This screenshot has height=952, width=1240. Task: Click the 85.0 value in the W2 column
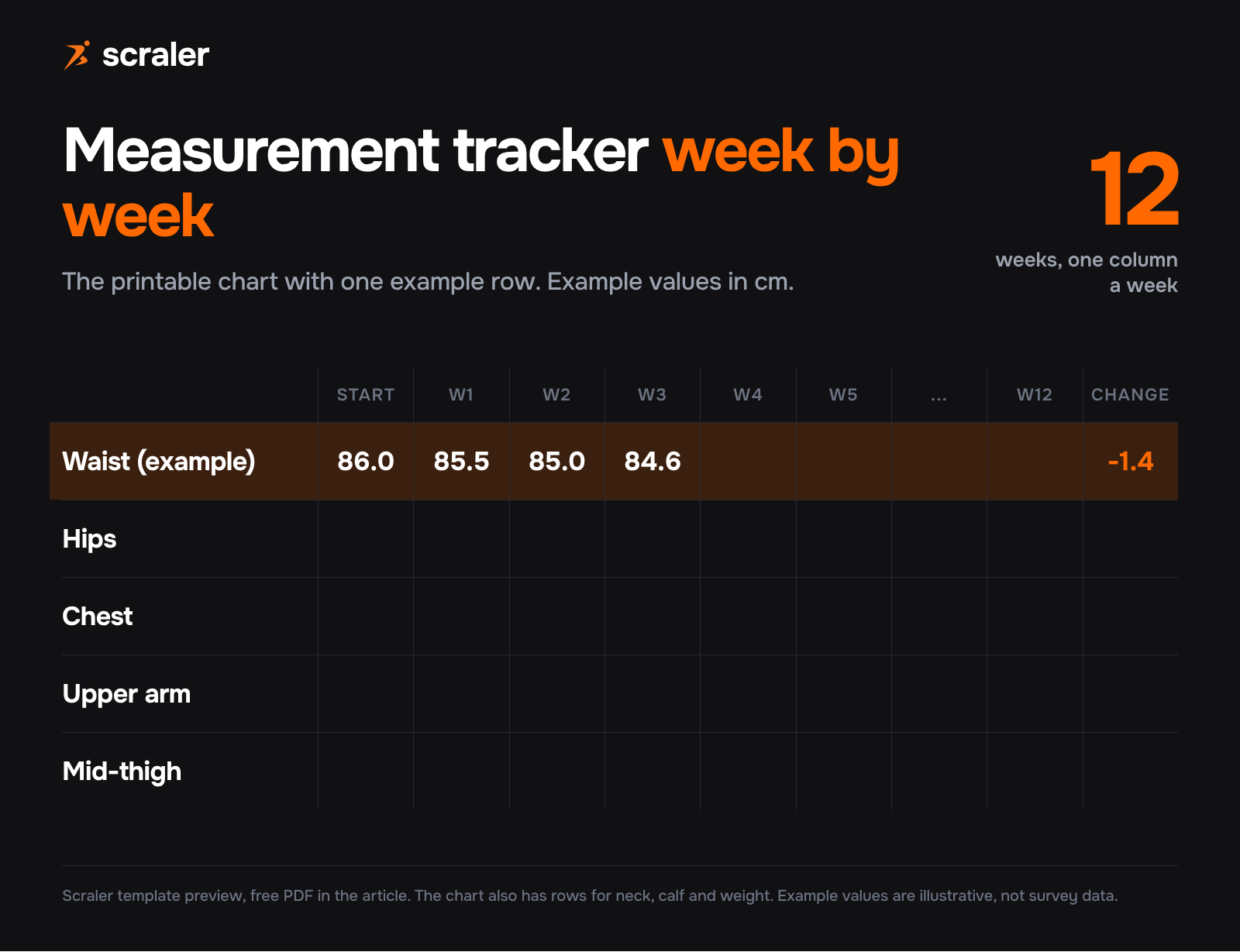556,462
